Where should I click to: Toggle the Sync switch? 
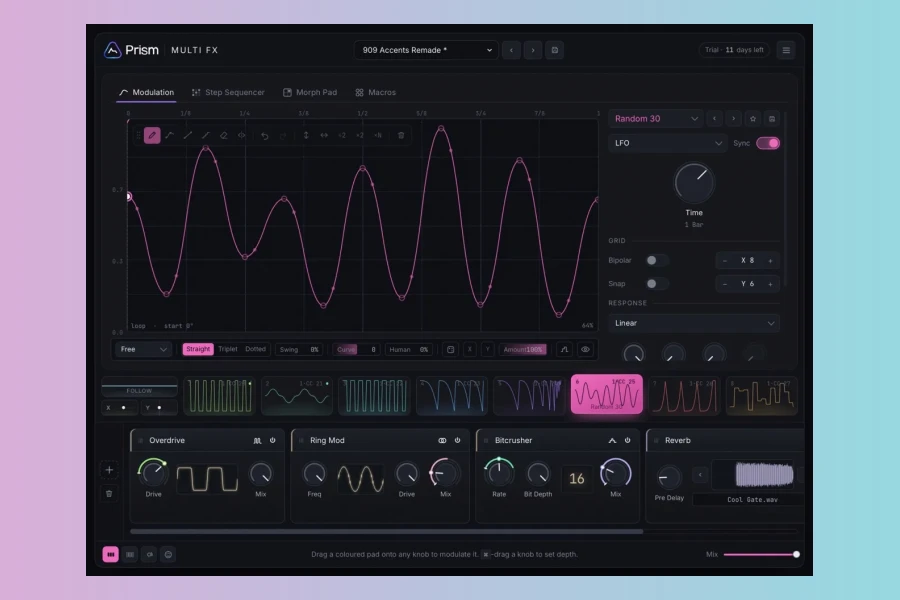[768, 143]
